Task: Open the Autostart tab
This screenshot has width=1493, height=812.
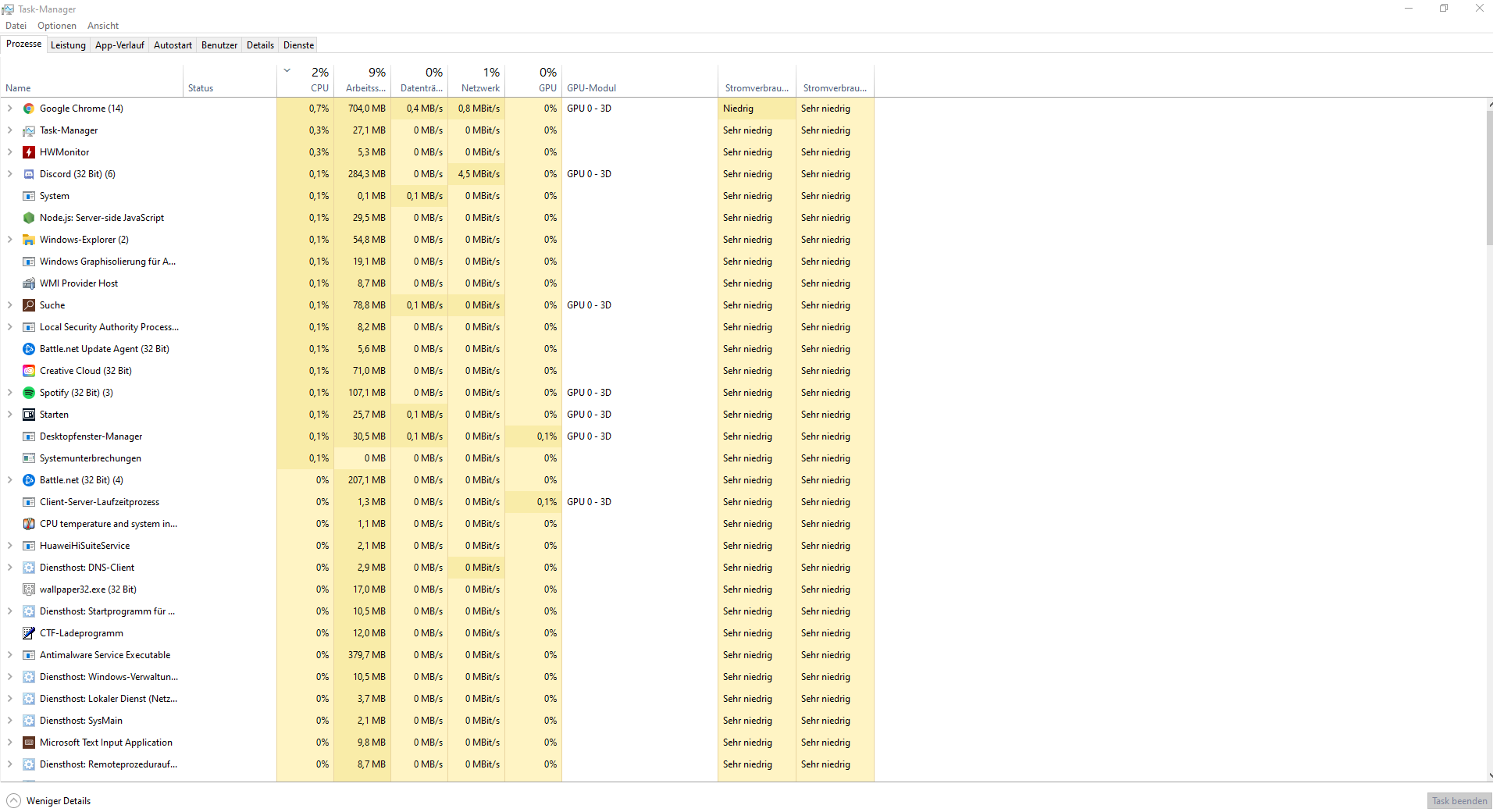Action: 173,45
